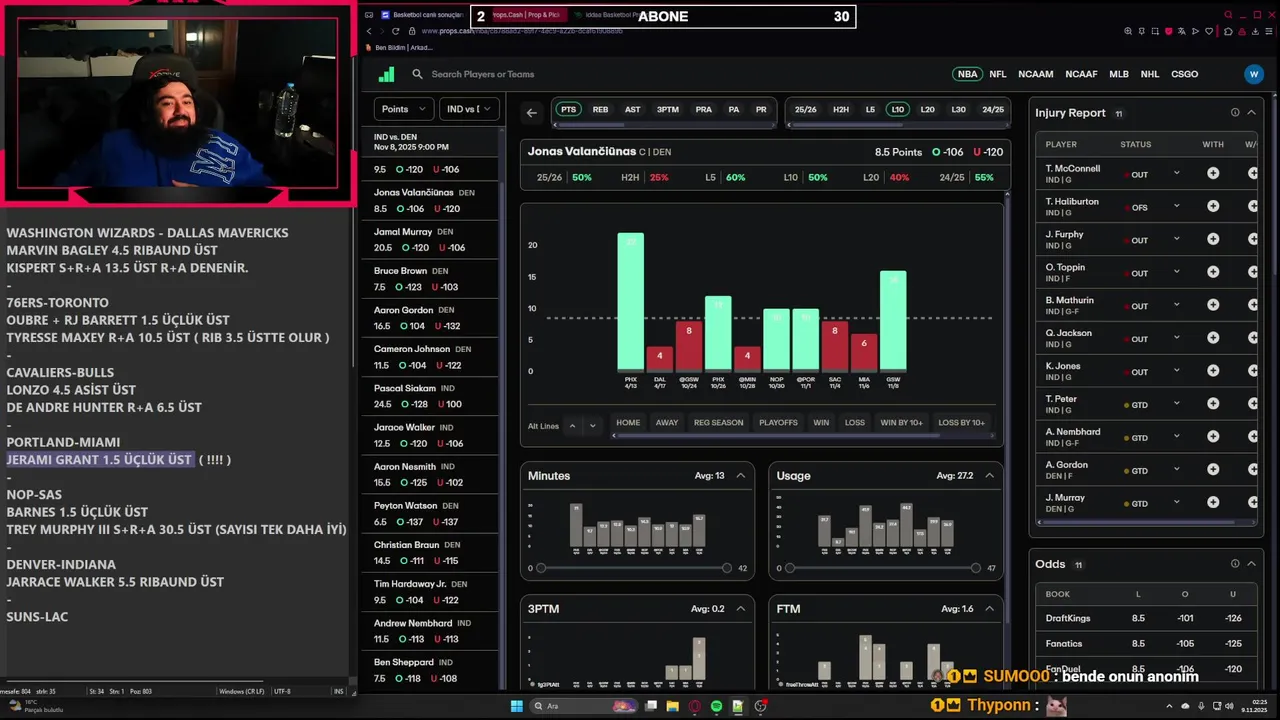Image resolution: width=1280 pixels, height=720 pixels.
Task: Switch to the PRA stat tab
Action: [704, 110]
